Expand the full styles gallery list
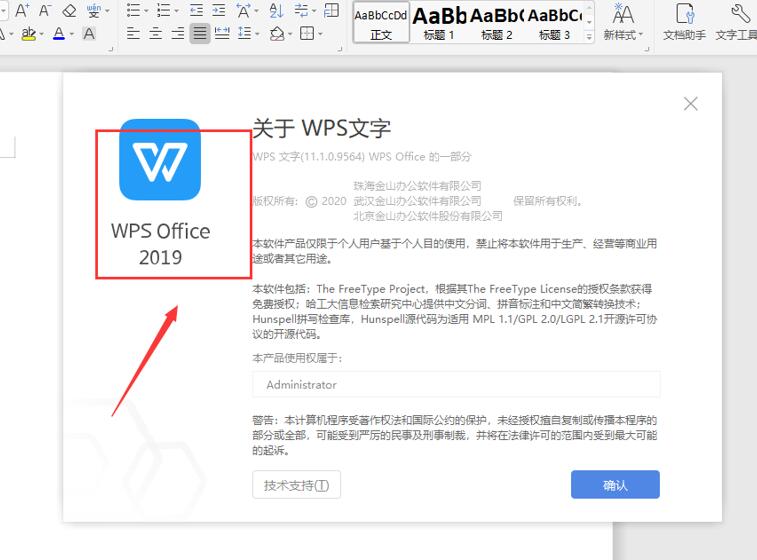 click(589, 37)
